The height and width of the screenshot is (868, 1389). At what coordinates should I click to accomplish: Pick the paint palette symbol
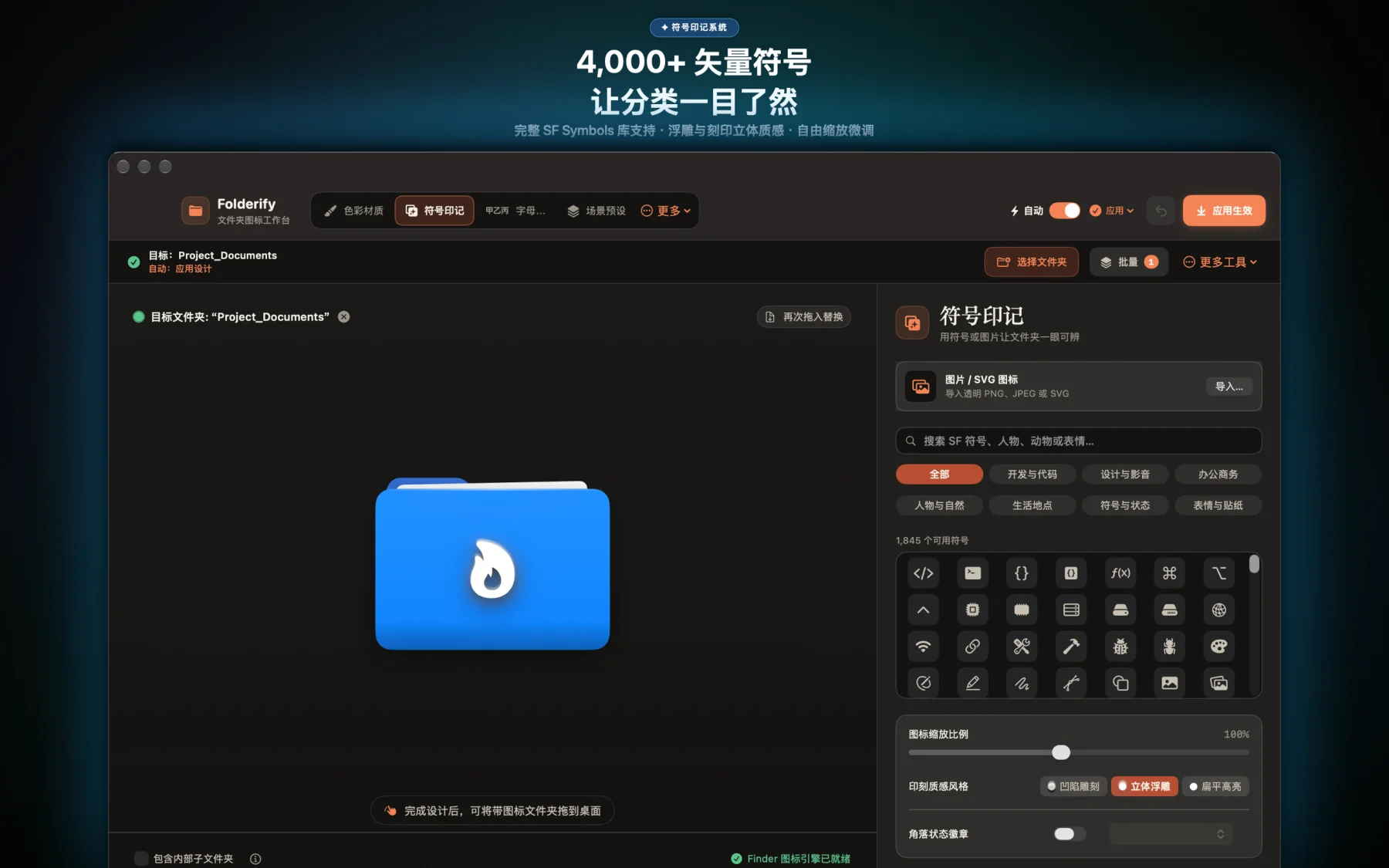click(x=1219, y=646)
